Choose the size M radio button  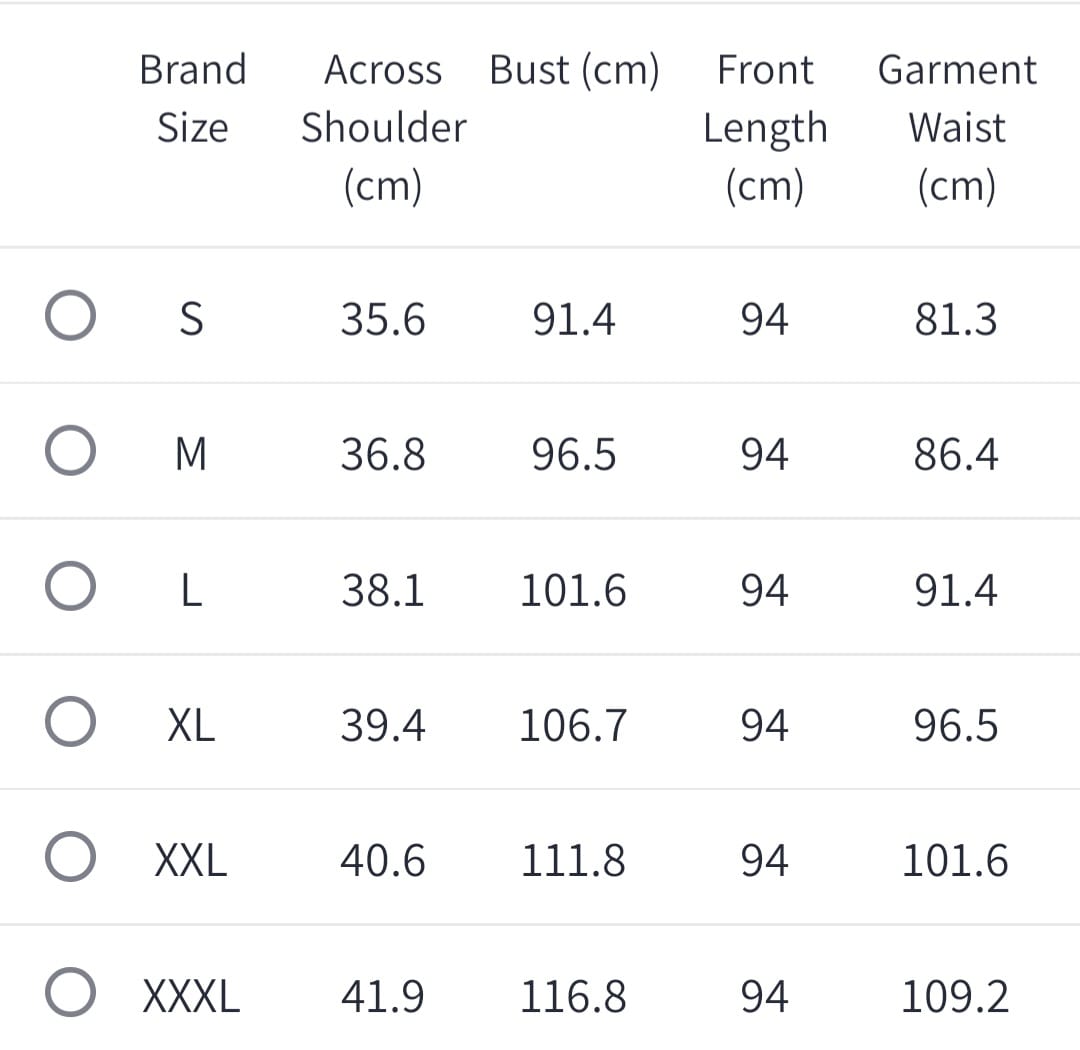pyautogui.click(x=70, y=451)
